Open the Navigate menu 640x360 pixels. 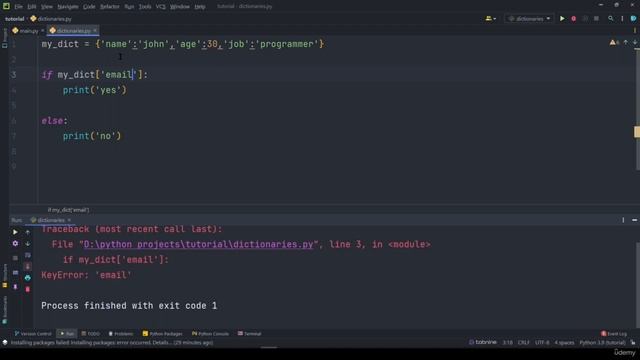click(x=68, y=7)
